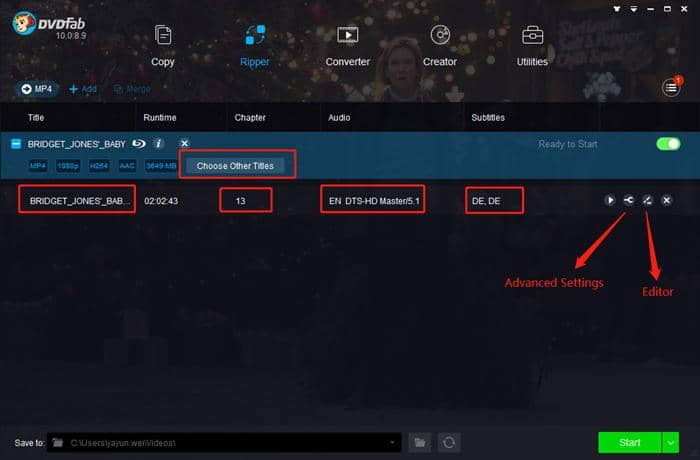This screenshot has height=460, width=700.
Task: Click the 3649 MB size tag
Action: (161, 166)
